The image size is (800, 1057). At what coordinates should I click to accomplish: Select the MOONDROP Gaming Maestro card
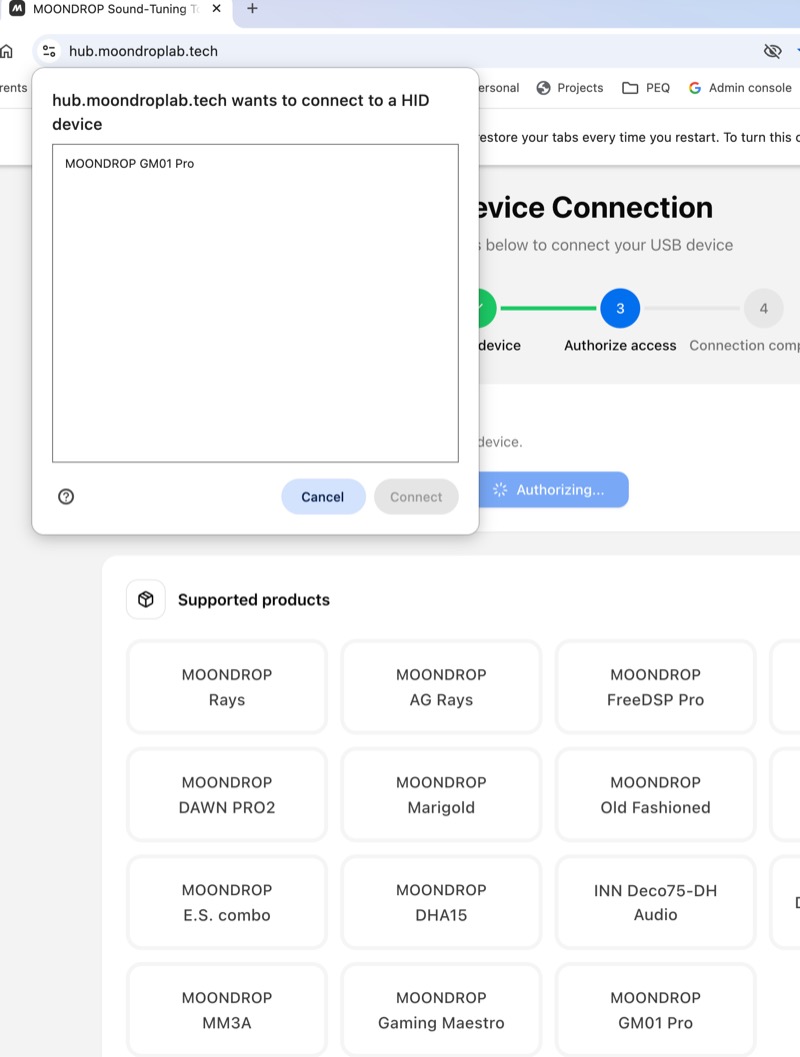441,1010
